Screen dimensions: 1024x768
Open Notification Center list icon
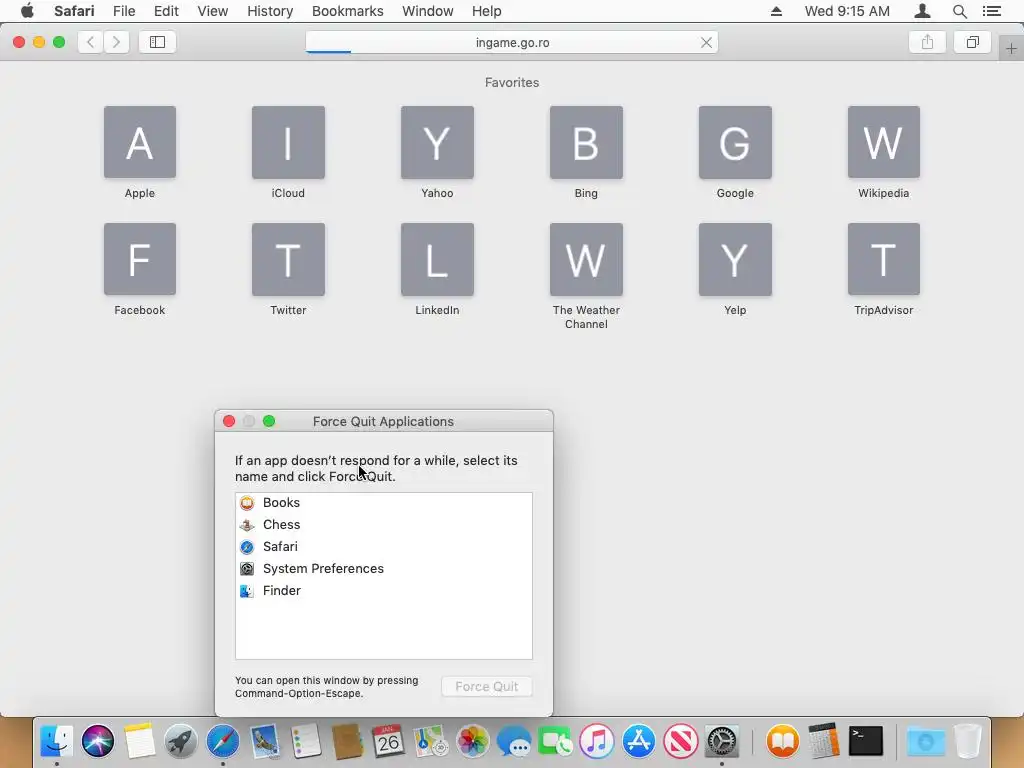tap(991, 11)
